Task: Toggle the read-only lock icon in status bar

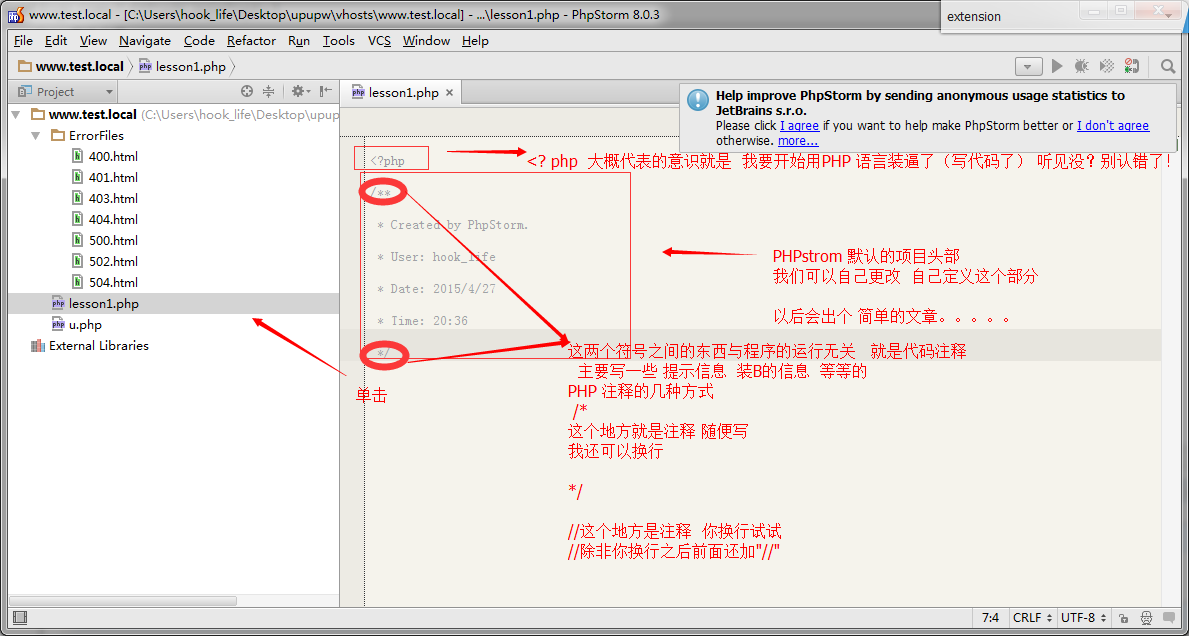Action: tap(1123, 619)
